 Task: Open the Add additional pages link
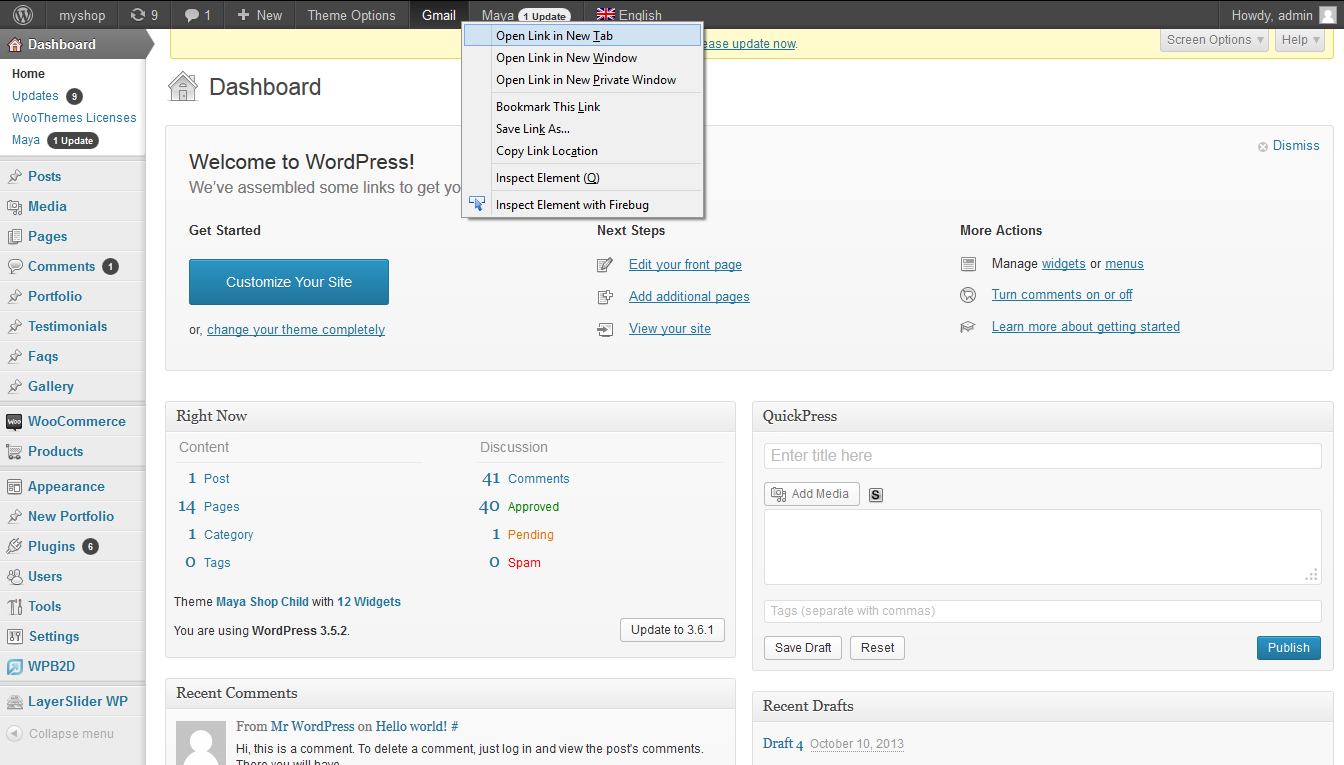coord(689,297)
